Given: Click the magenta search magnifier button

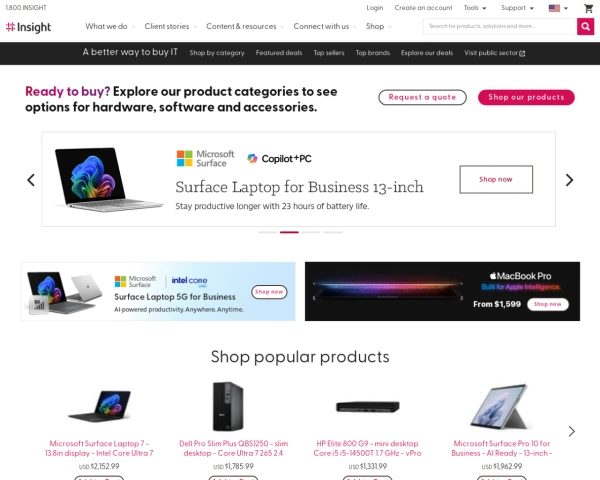Looking at the screenshot, I should click(x=585, y=26).
